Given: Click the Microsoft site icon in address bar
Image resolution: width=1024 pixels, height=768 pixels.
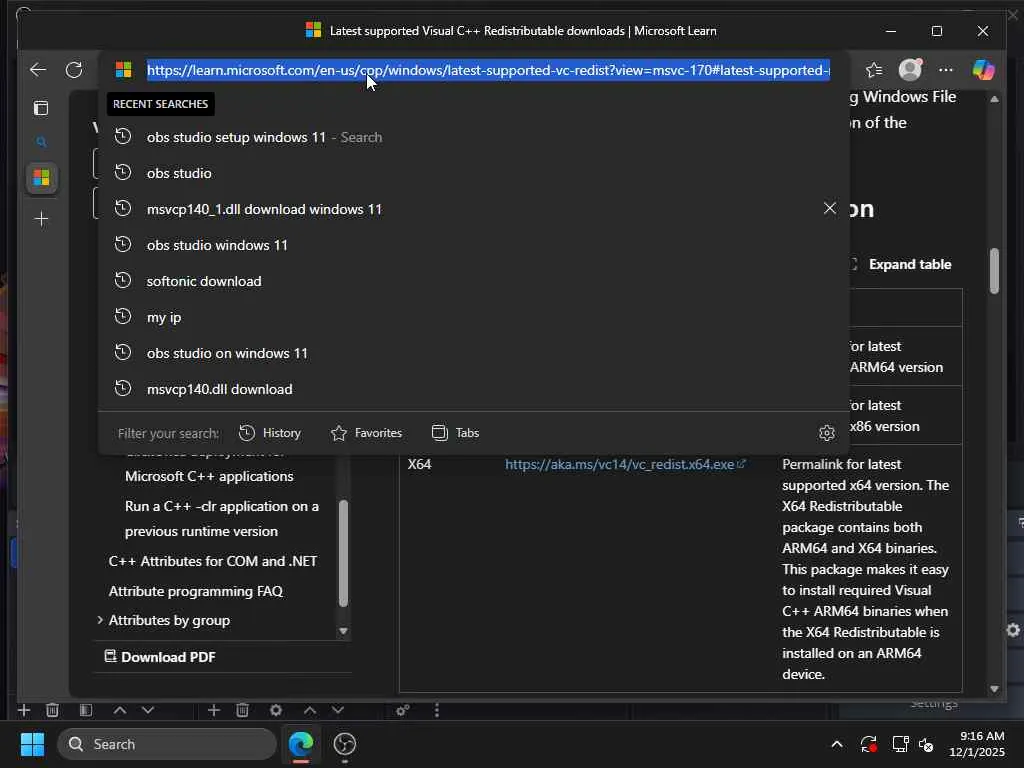Looking at the screenshot, I should 123,69.
